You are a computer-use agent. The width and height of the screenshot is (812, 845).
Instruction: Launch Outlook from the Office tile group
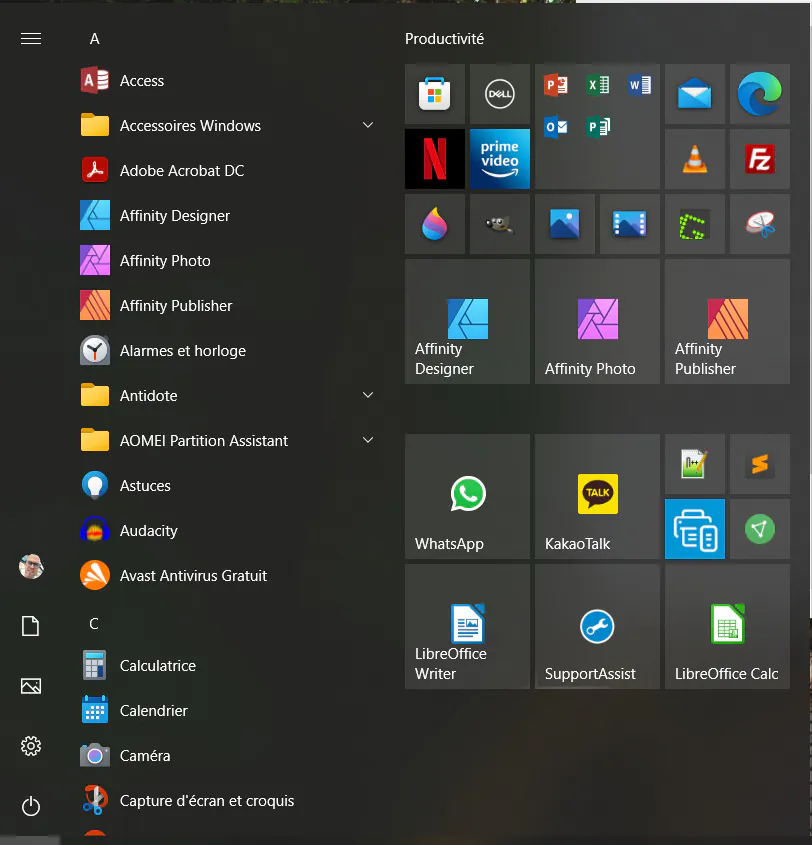pos(556,127)
